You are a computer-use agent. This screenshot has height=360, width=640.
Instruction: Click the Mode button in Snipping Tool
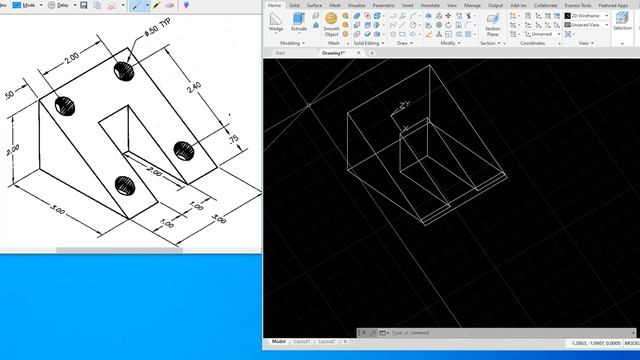pyautogui.click(x=24, y=5)
